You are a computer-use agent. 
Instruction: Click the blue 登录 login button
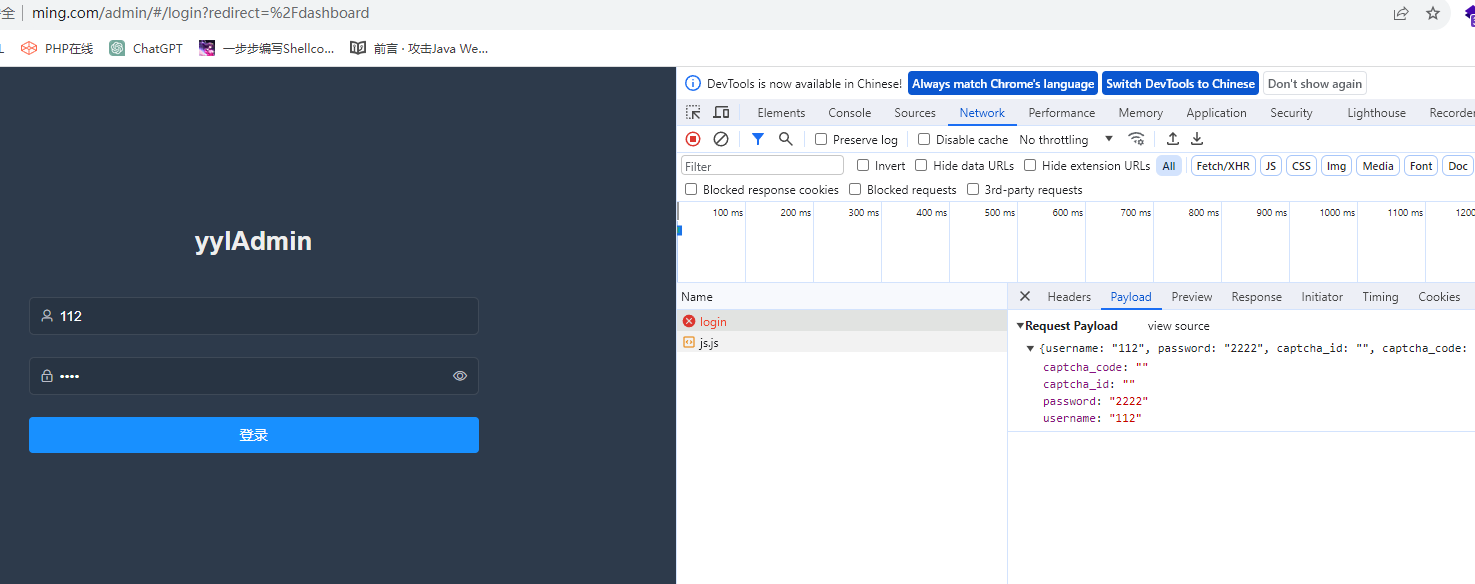(x=254, y=435)
